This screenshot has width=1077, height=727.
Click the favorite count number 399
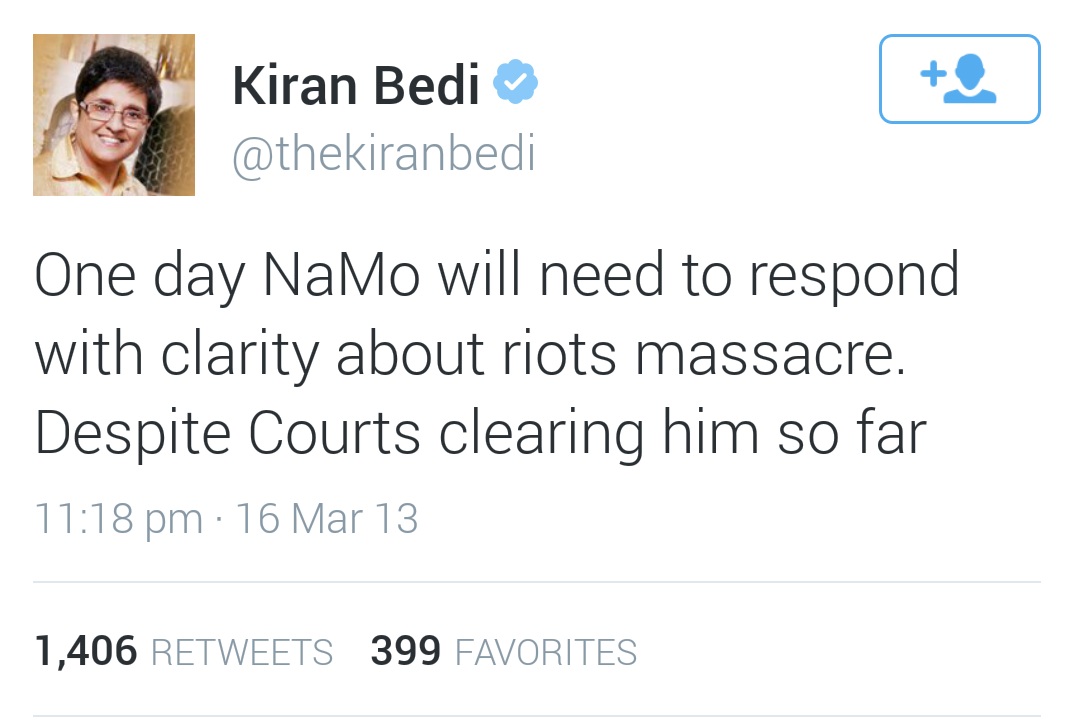tap(404, 649)
